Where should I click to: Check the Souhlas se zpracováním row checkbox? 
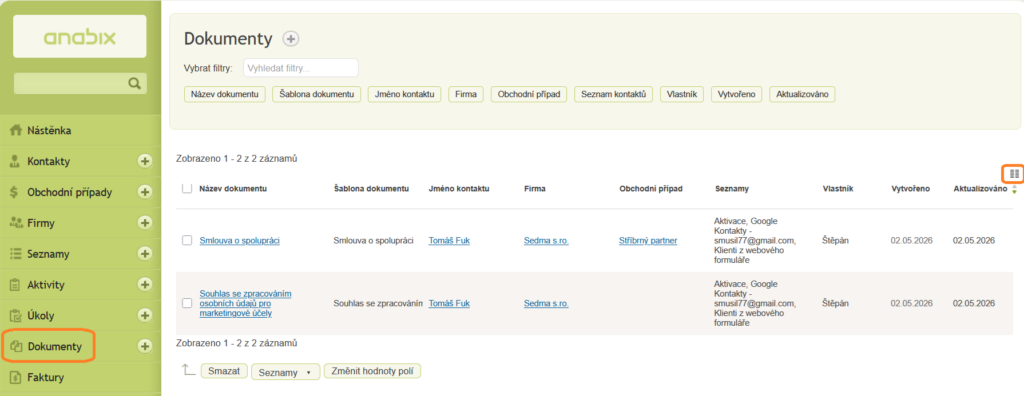pyautogui.click(x=187, y=303)
